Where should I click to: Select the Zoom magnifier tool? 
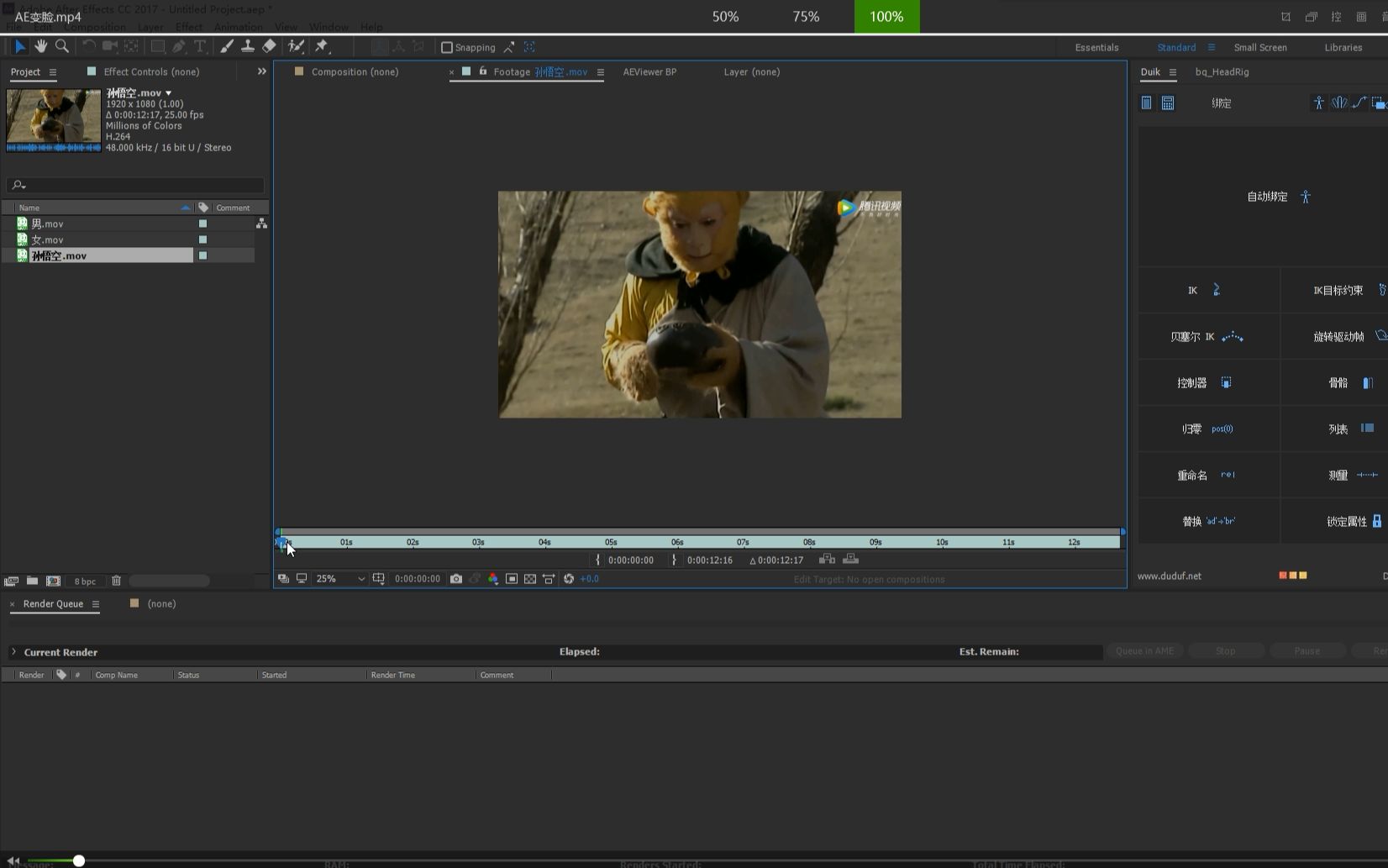click(x=61, y=47)
